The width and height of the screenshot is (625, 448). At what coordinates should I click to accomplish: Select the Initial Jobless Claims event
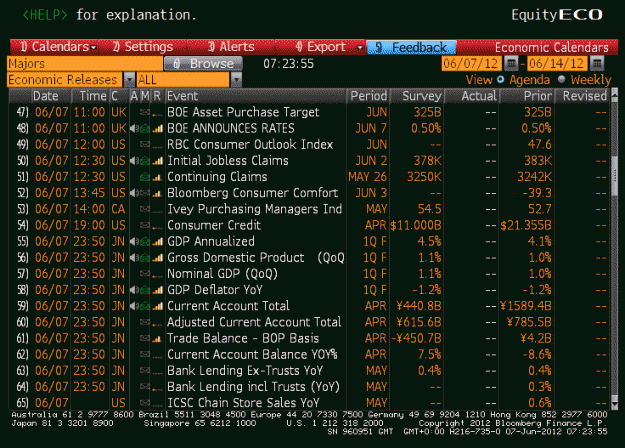coord(228,161)
